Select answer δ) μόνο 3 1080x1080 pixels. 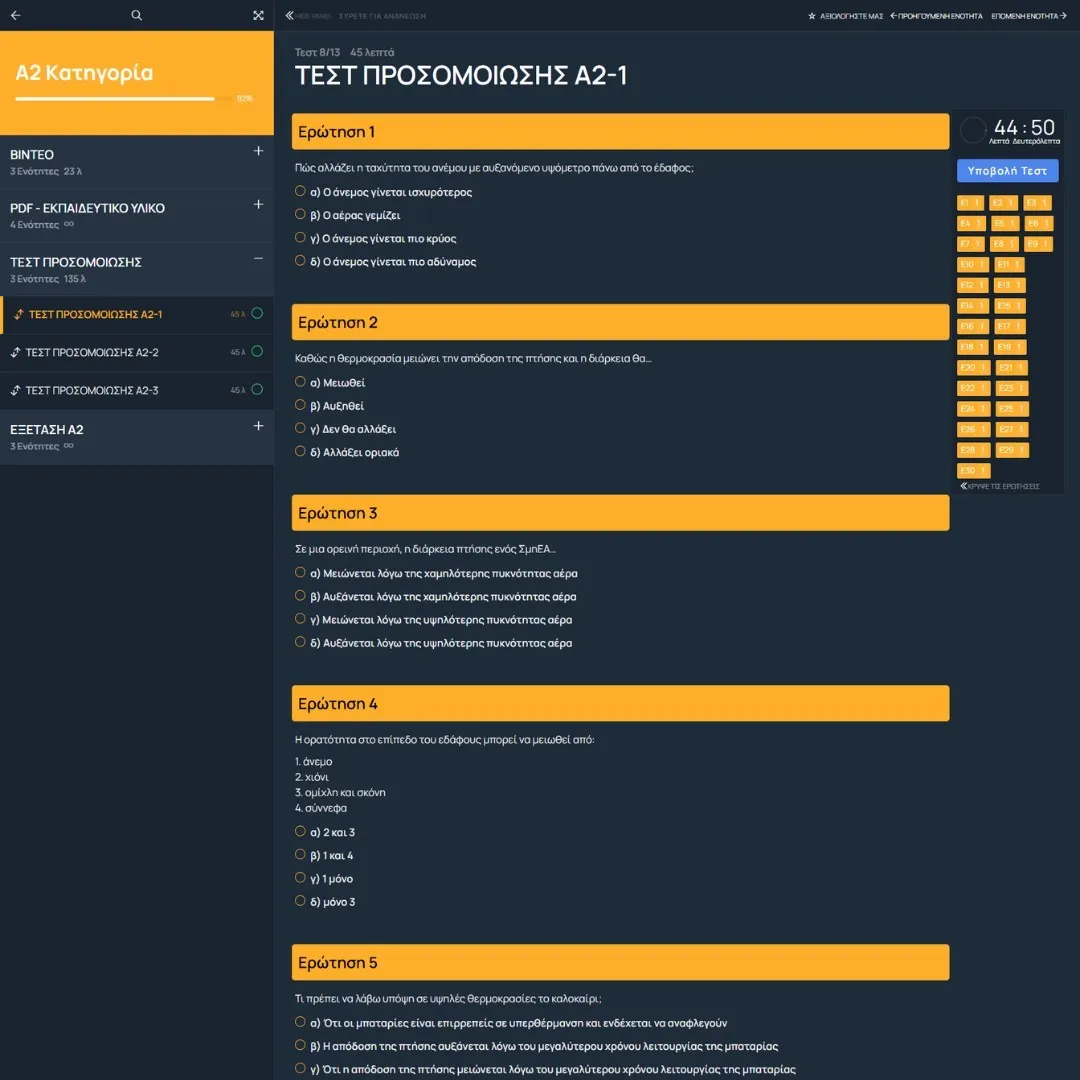click(x=300, y=901)
